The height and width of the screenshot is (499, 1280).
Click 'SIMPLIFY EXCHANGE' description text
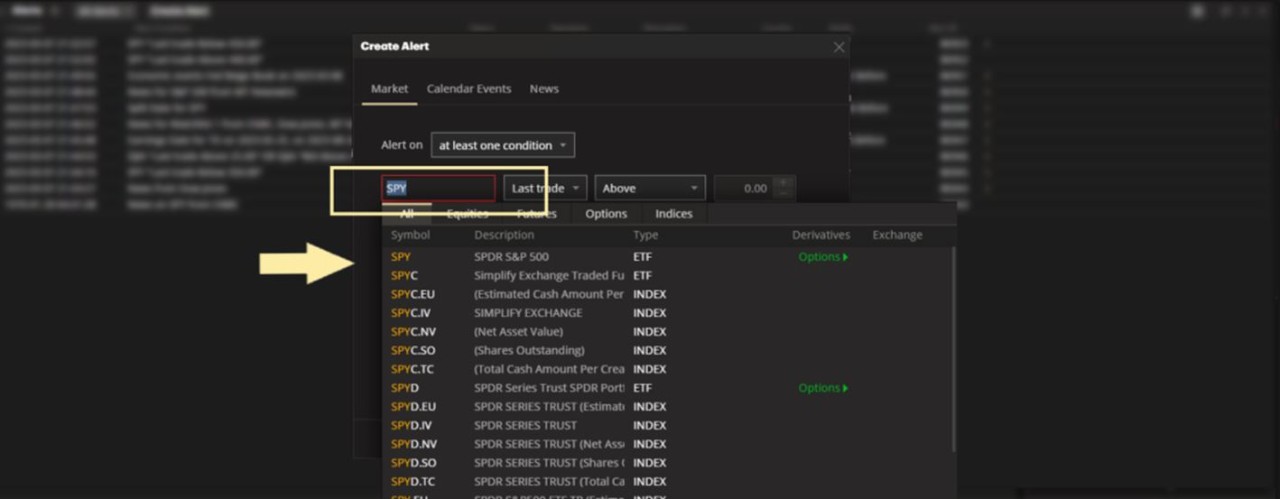pyautogui.click(x=528, y=313)
